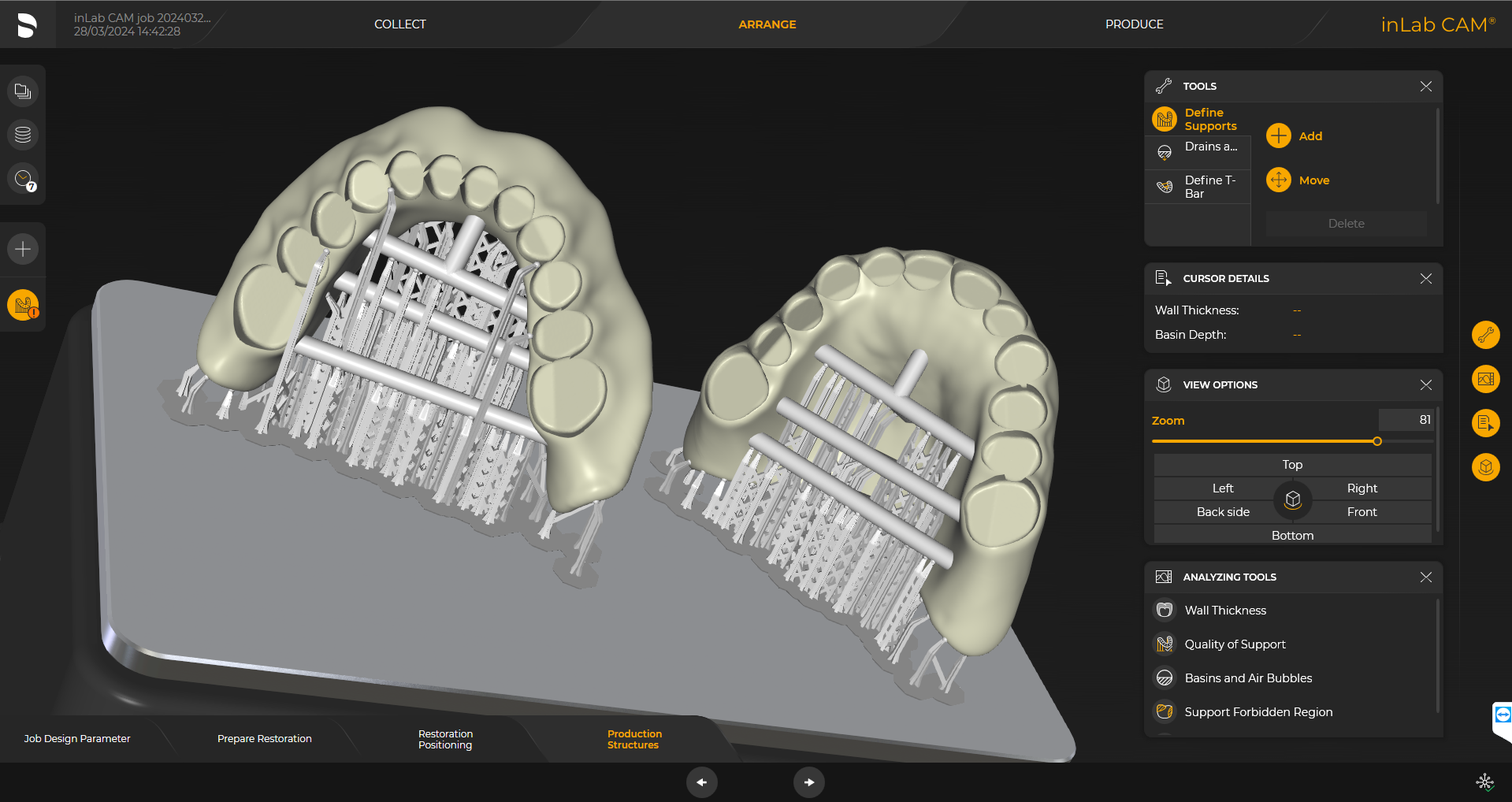Open the Restoration Positioning step

[445, 739]
